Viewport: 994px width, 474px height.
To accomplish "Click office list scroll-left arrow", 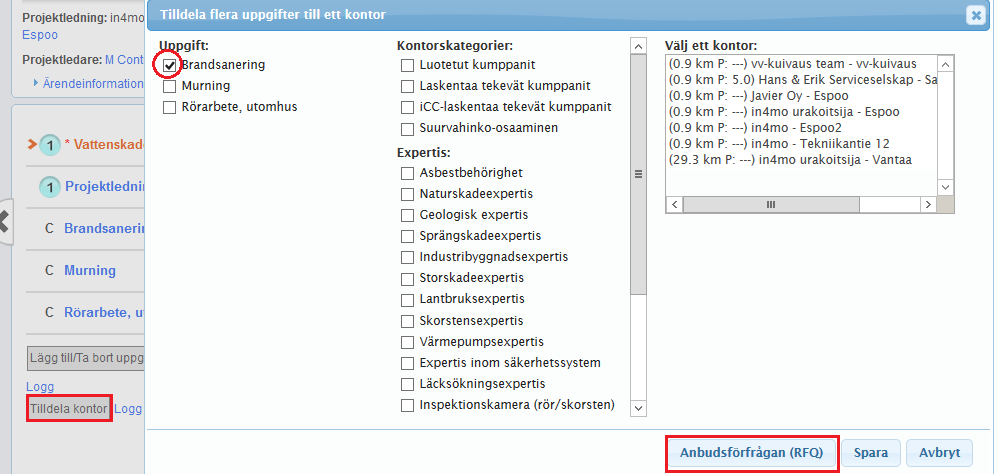I will (675, 204).
